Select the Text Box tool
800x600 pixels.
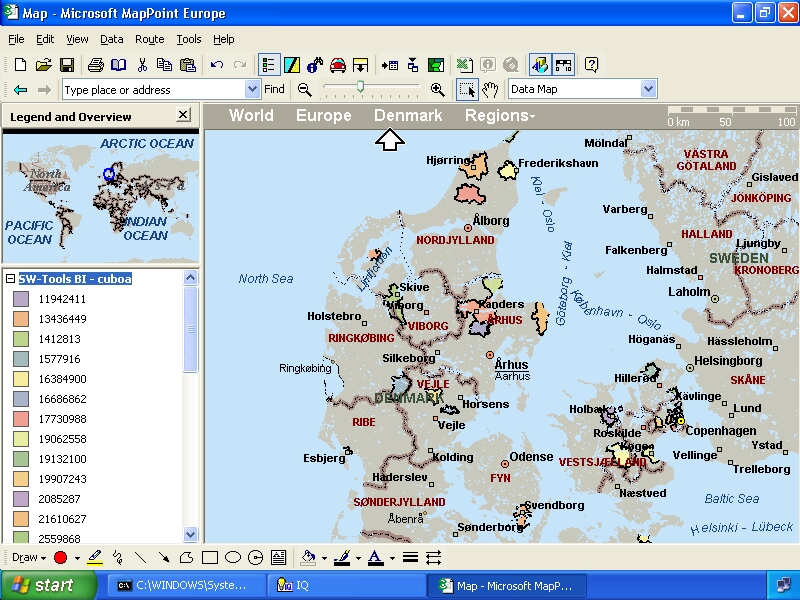coord(279,558)
